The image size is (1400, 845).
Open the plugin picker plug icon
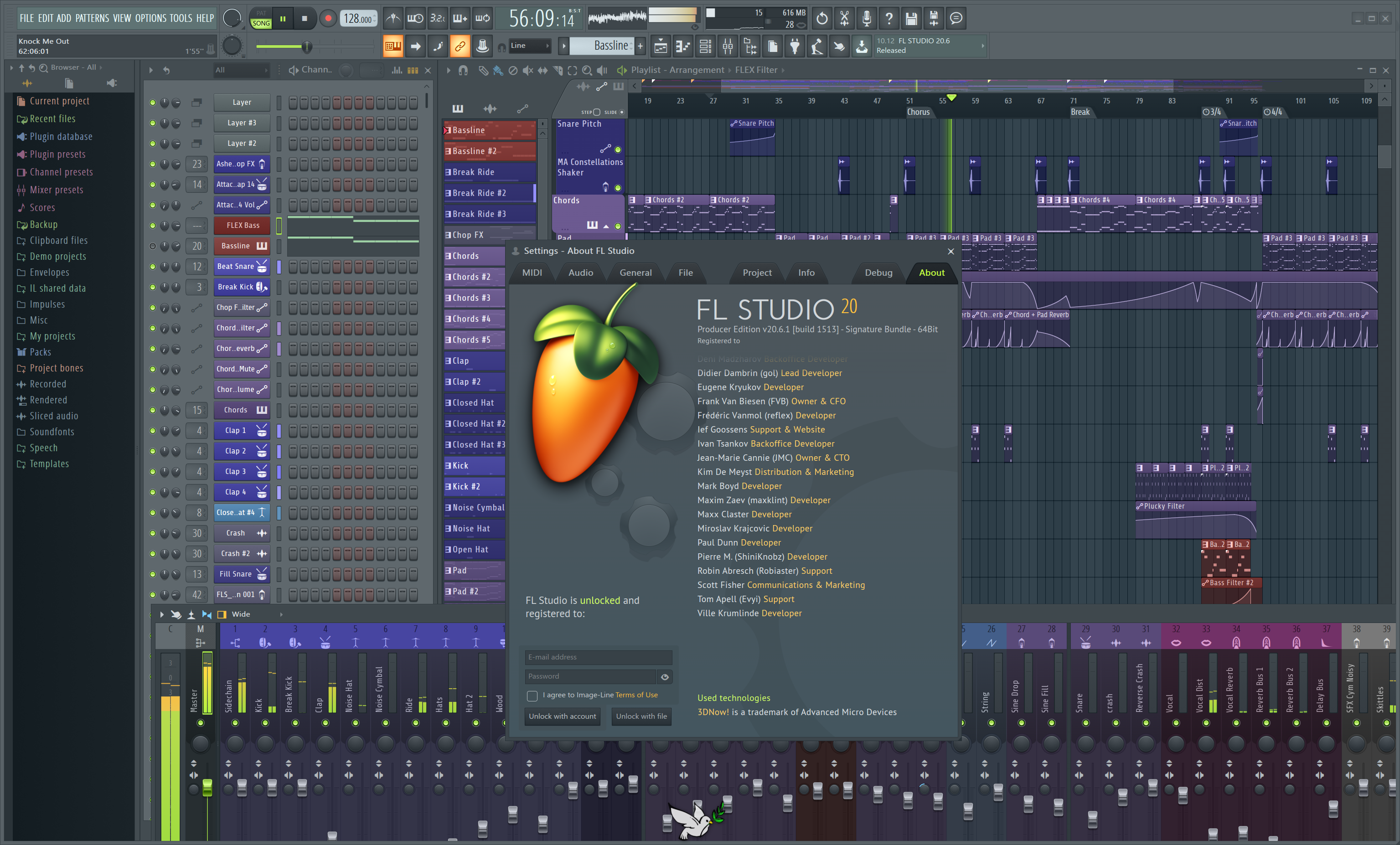pyautogui.click(x=795, y=46)
